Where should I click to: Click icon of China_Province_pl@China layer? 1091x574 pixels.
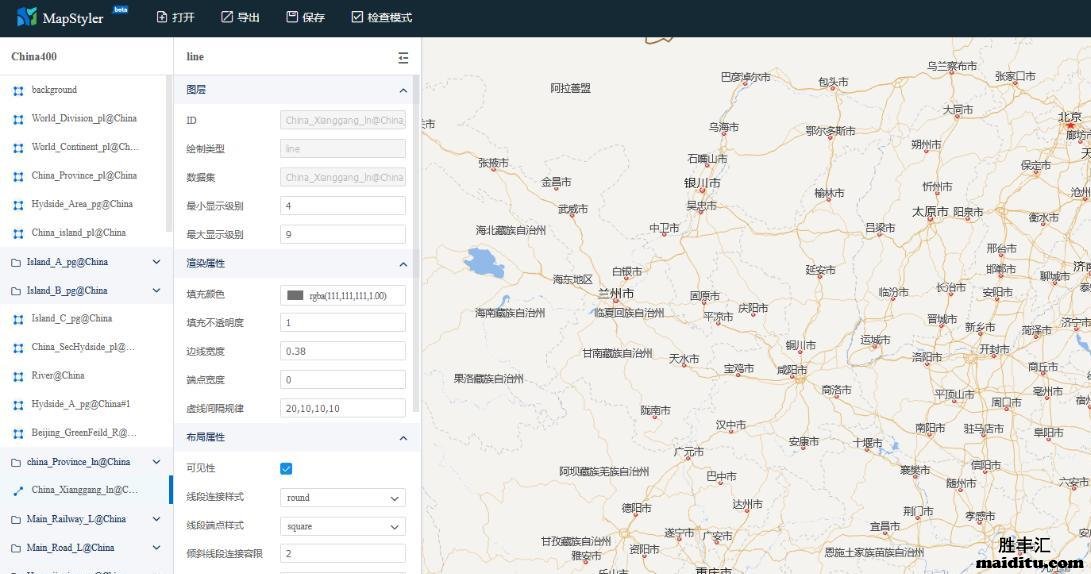point(18,176)
